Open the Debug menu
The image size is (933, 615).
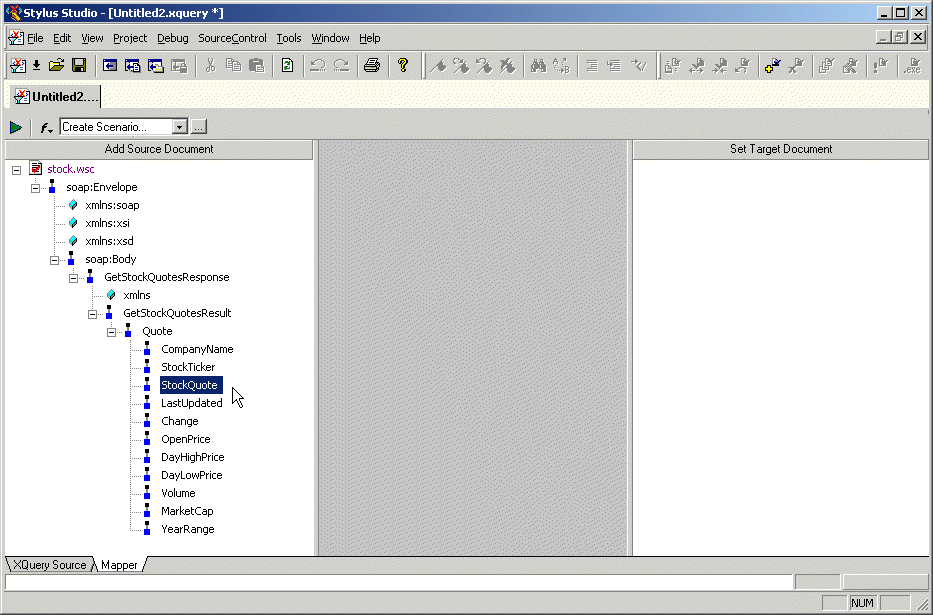coord(172,38)
